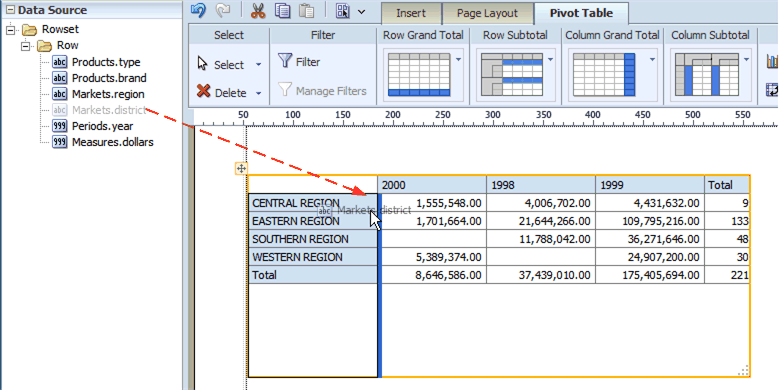
Task: Click the abc icon of Markets.region
Action: pos(59,94)
